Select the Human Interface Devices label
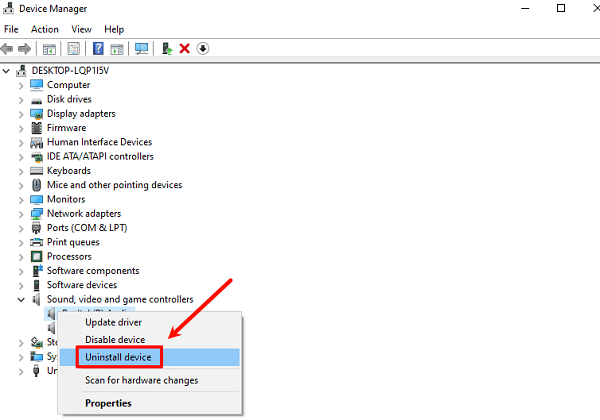The height and width of the screenshot is (420, 600). pos(99,142)
